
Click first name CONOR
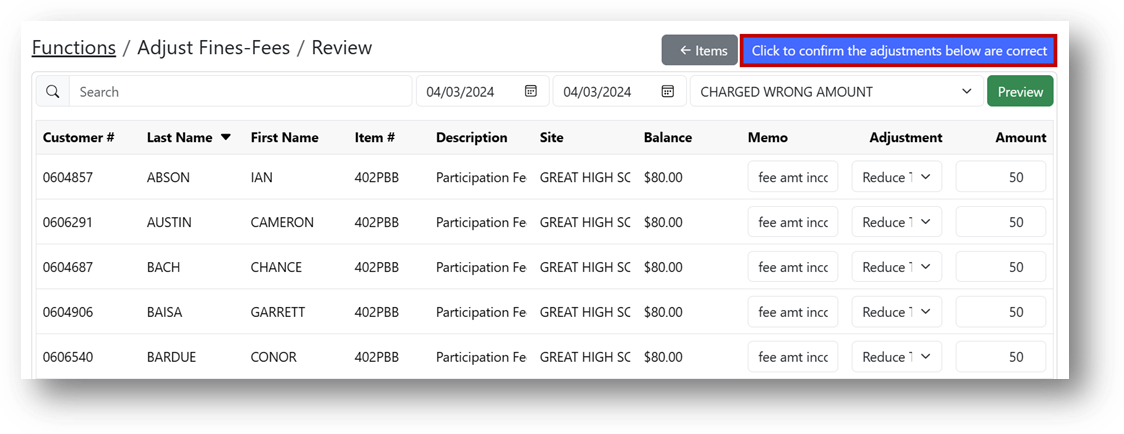point(274,357)
